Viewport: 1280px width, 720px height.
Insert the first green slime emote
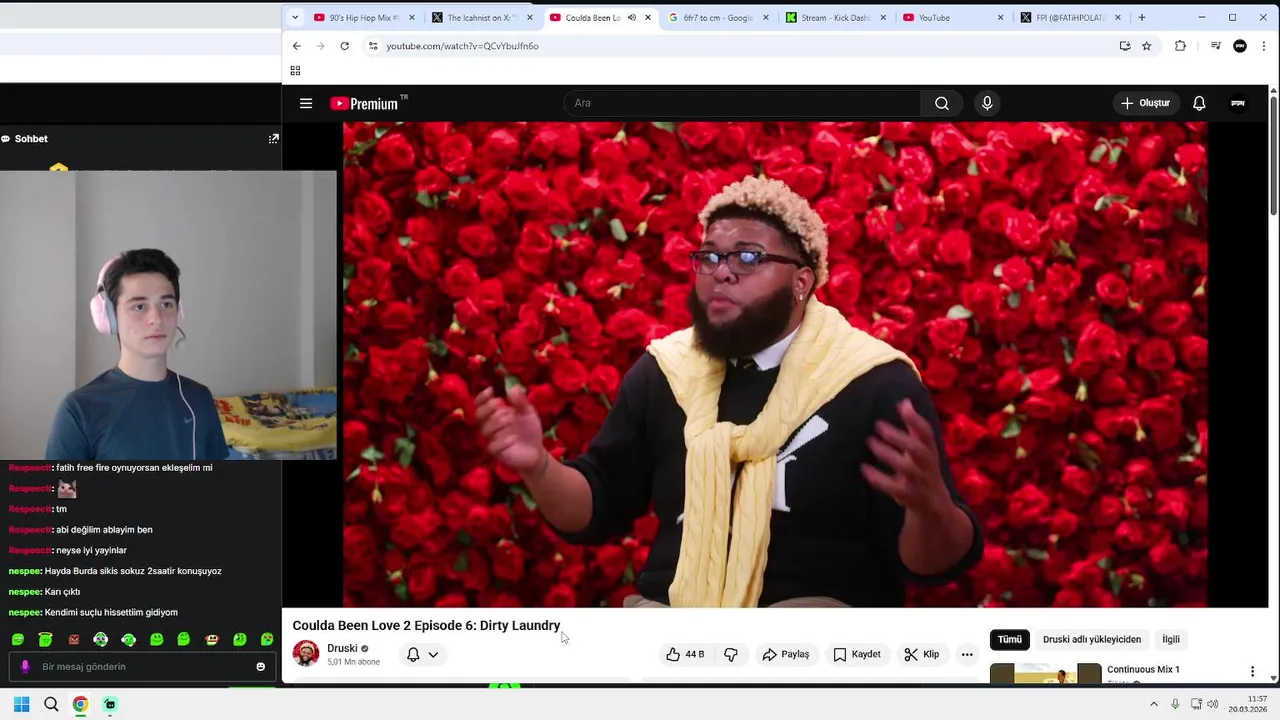[x=18, y=639]
